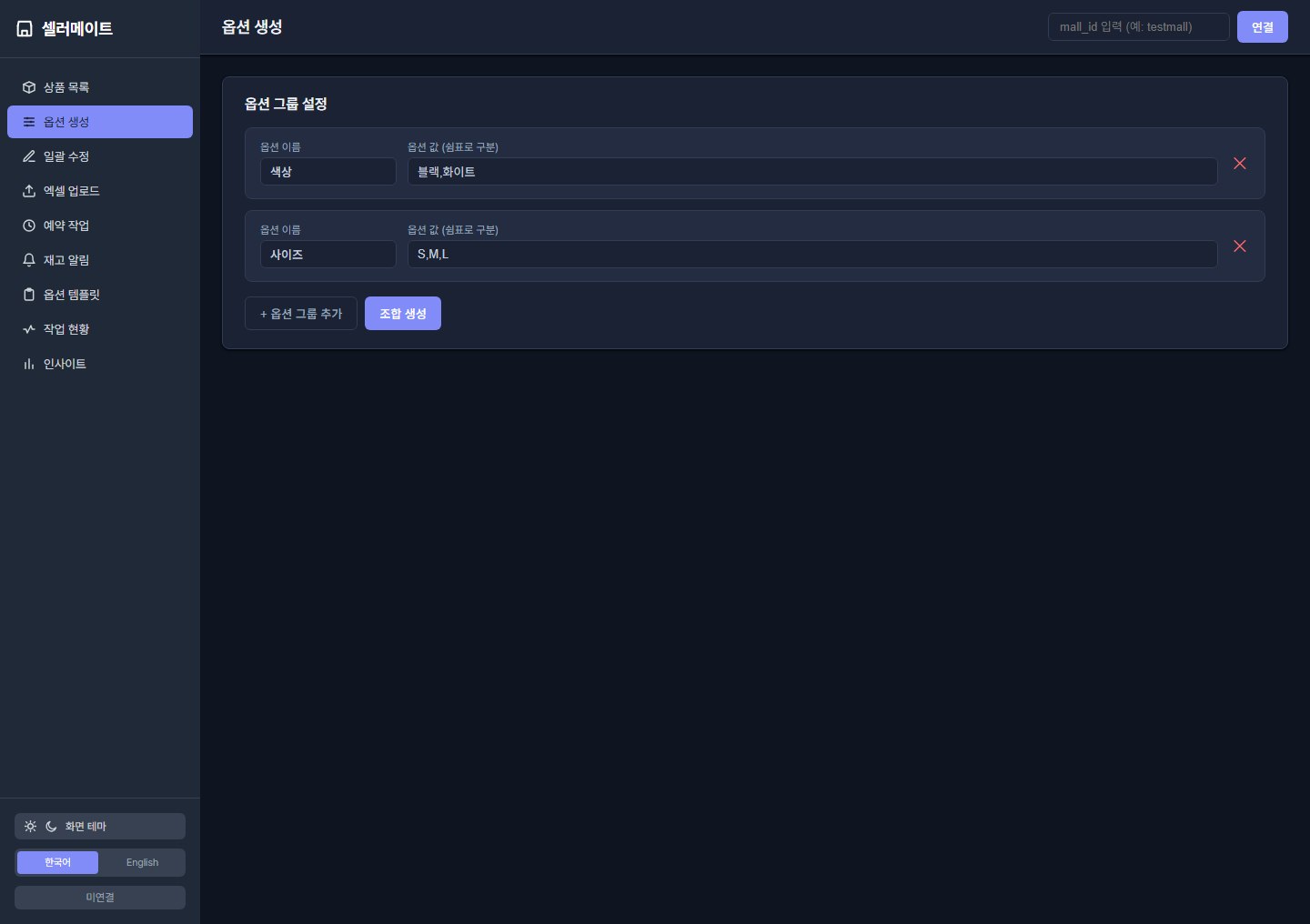Open the 엑셀 업로드 menu item

(x=100, y=191)
